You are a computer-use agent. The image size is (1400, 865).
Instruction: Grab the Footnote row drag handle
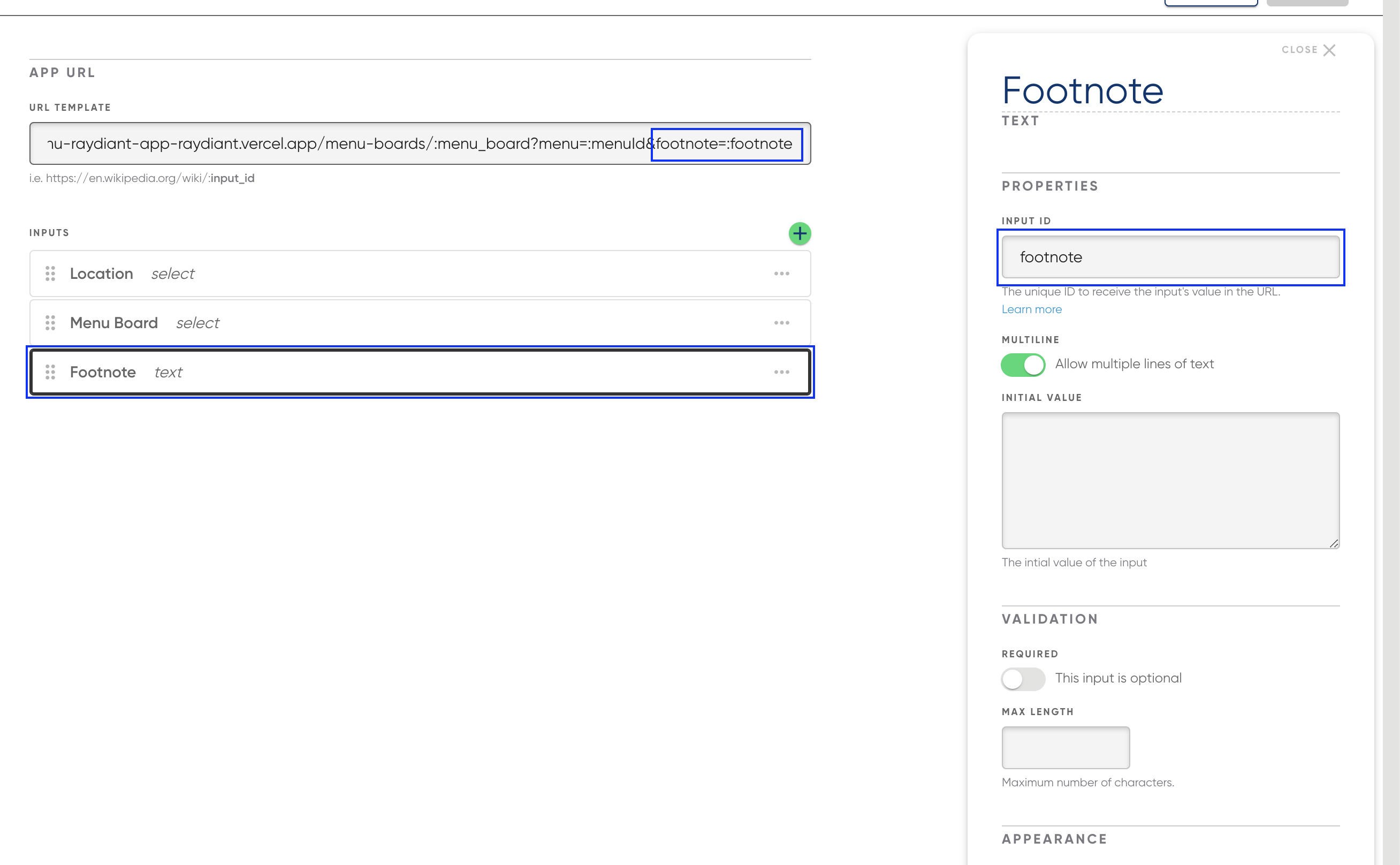click(50, 372)
